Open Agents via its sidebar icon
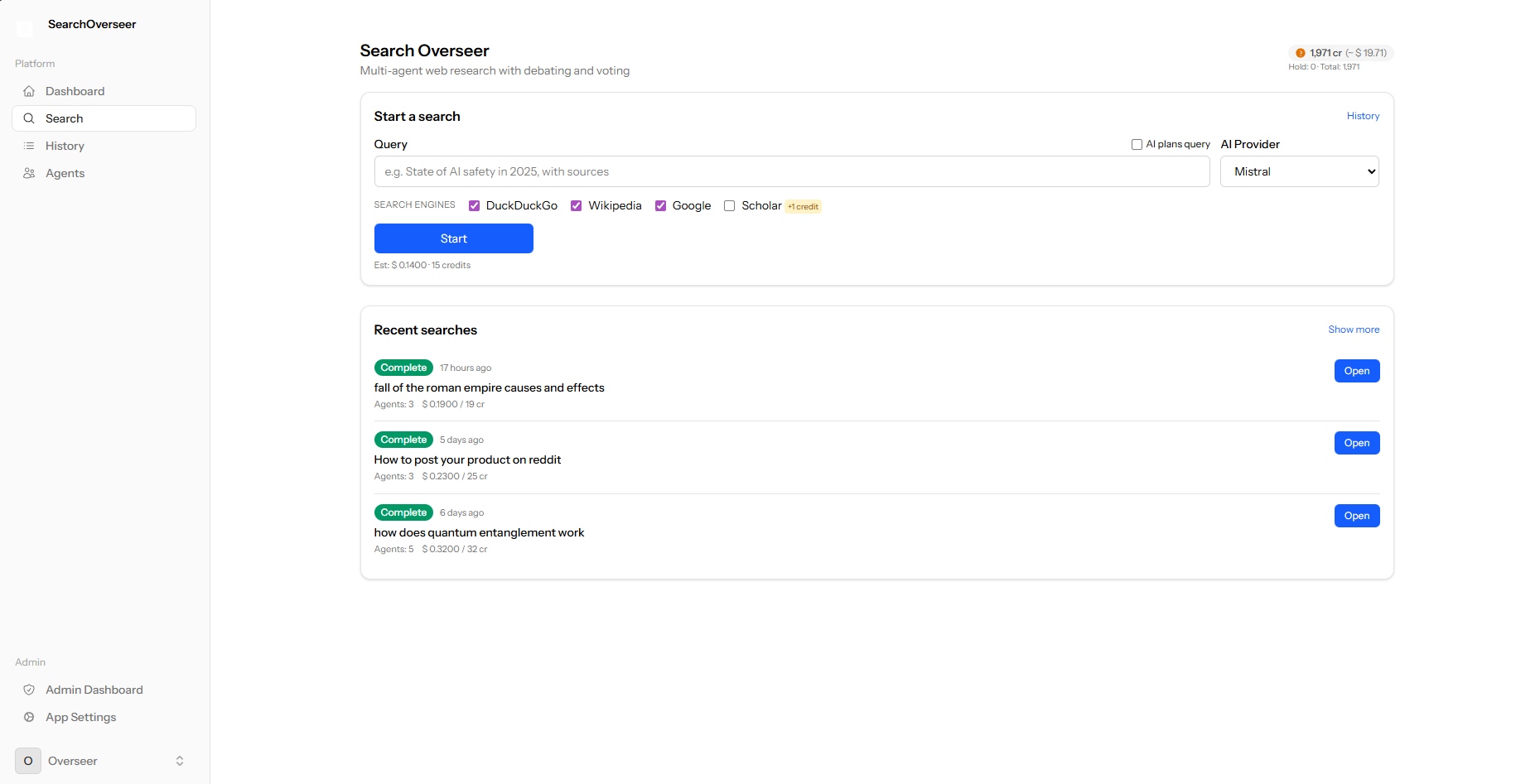The image size is (1540, 784). point(29,173)
